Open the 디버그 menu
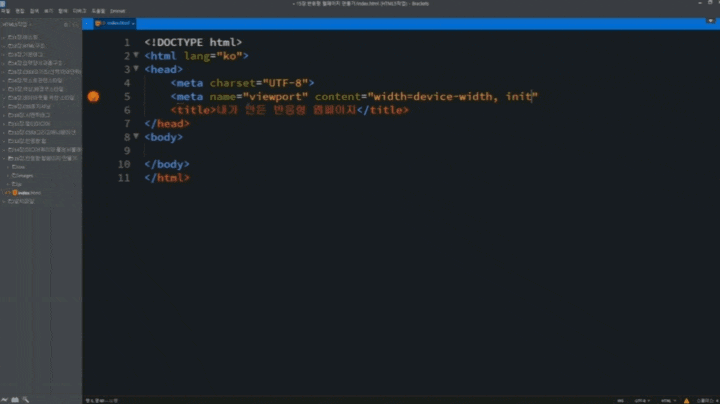 coord(79,11)
